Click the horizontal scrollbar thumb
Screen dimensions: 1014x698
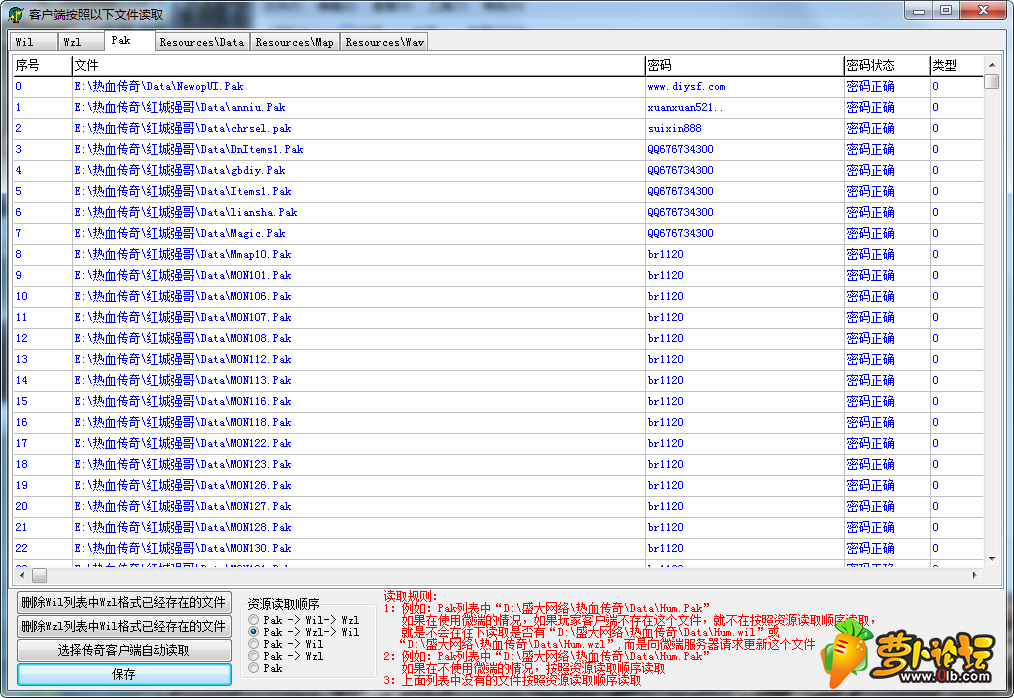pyautogui.click(x=39, y=575)
